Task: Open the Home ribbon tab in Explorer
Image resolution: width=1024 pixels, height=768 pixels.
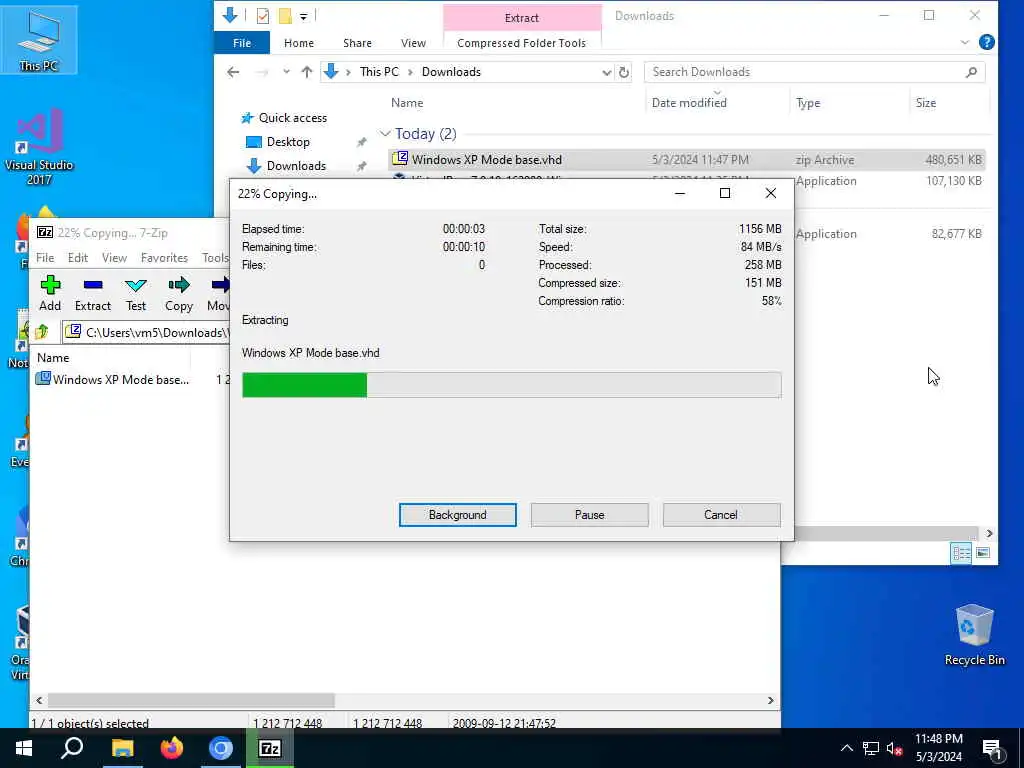Action: pos(298,43)
